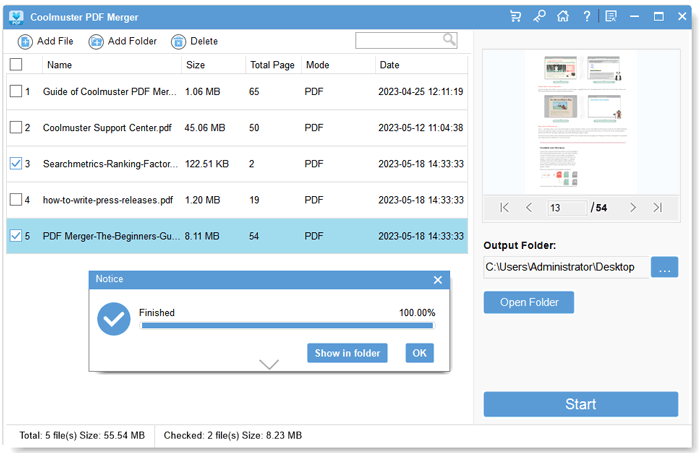700x453 pixels.
Task: Close the Coolmuster PDF Merger window
Action: (682, 17)
